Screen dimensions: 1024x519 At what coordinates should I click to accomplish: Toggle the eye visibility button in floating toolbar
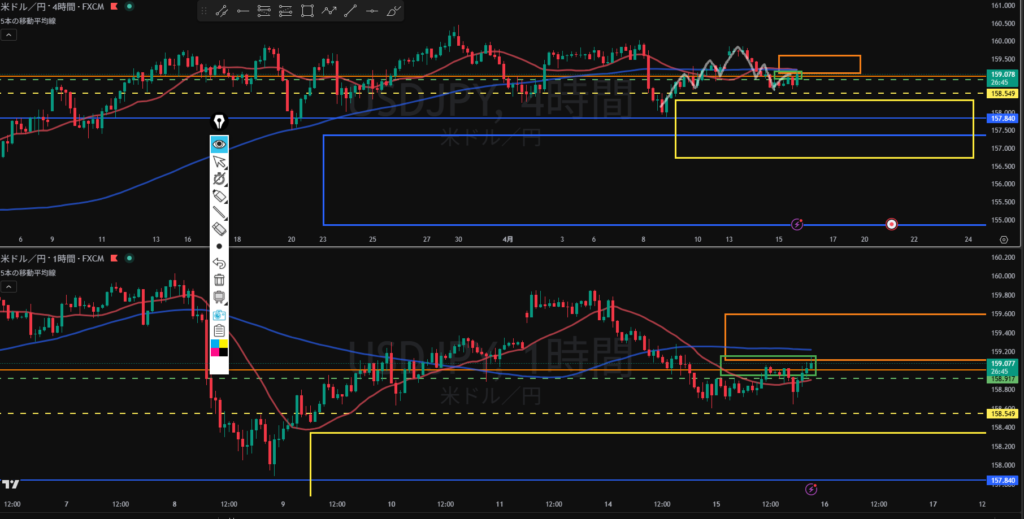(x=219, y=144)
